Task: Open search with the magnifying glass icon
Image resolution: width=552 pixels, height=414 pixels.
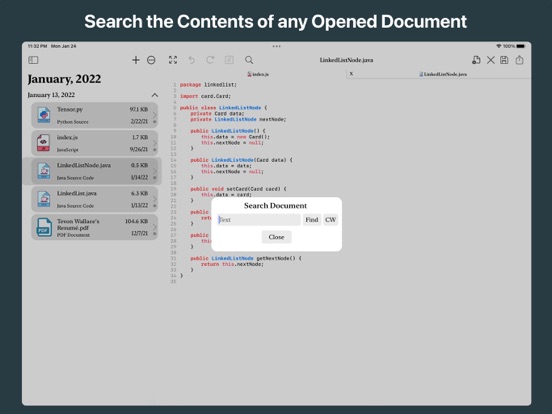Action: click(249, 60)
